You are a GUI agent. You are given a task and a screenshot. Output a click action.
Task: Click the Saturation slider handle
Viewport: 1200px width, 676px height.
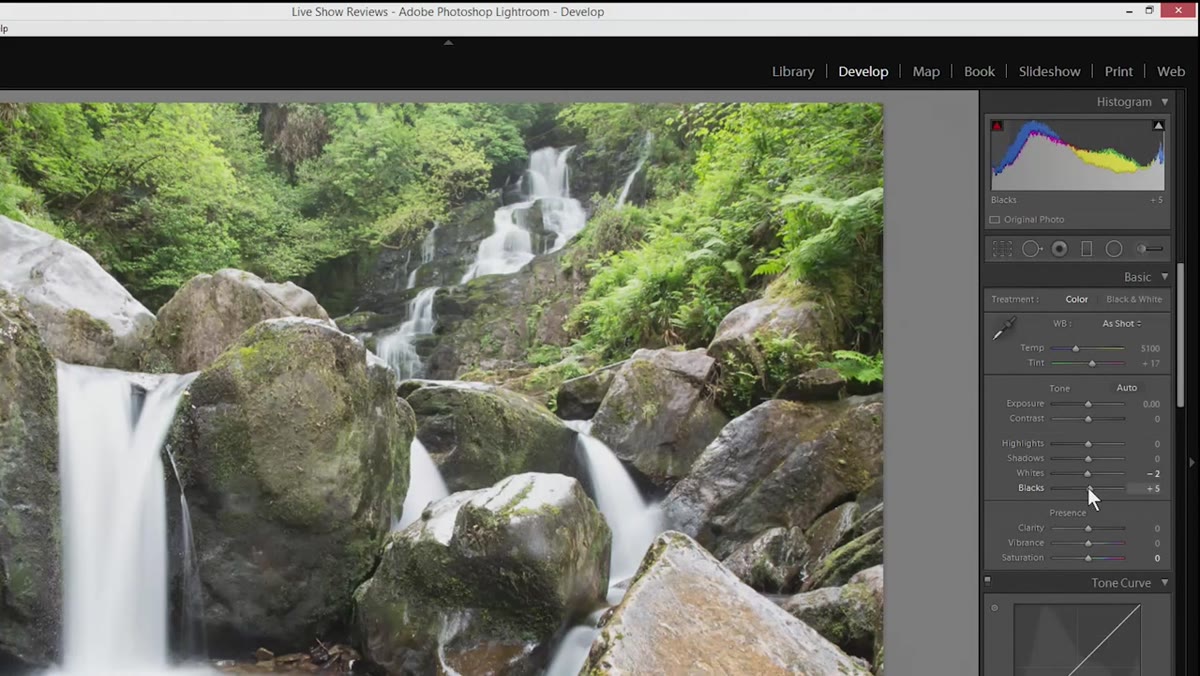pos(1088,558)
